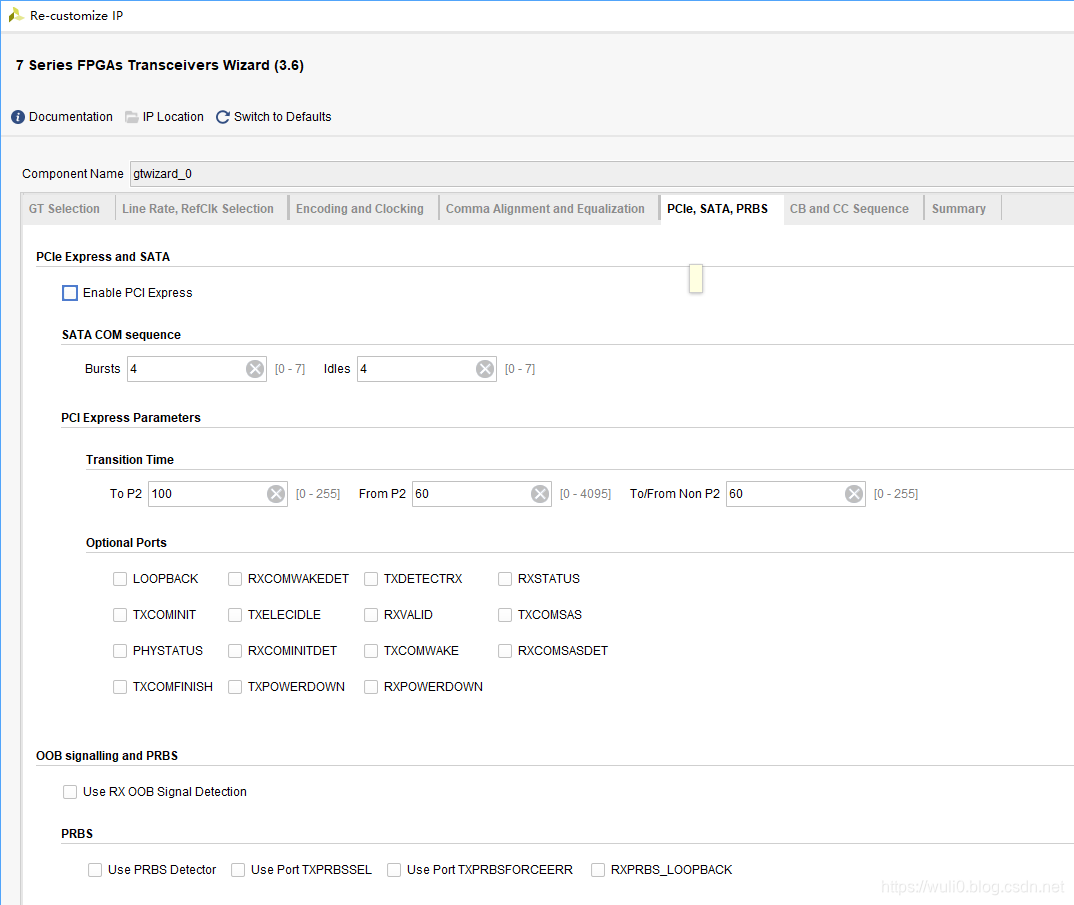Check the RXCOMSASDET checkbox
Image resolution: width=1074 pixels, height=905 pixels.
pyautogui.click(x=505, y=651)
